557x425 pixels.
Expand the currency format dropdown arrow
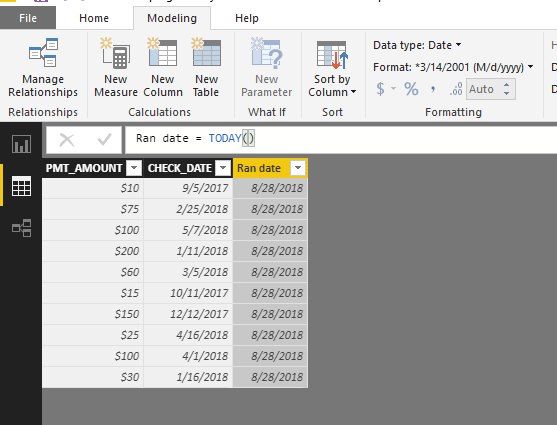[393, 88]
